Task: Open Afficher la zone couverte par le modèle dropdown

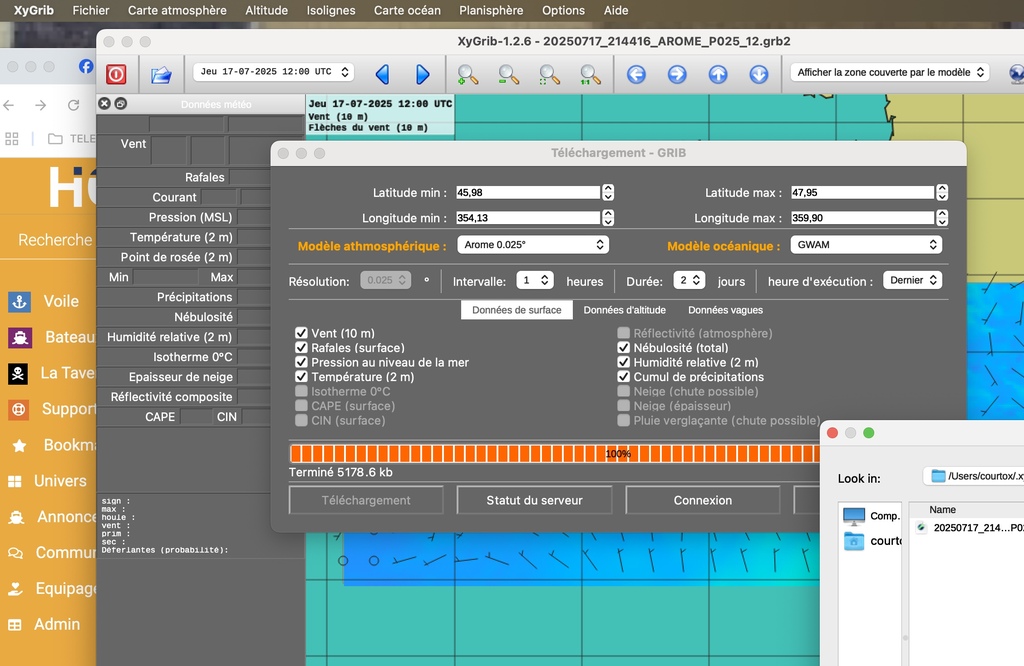Action: coord(889,72)
